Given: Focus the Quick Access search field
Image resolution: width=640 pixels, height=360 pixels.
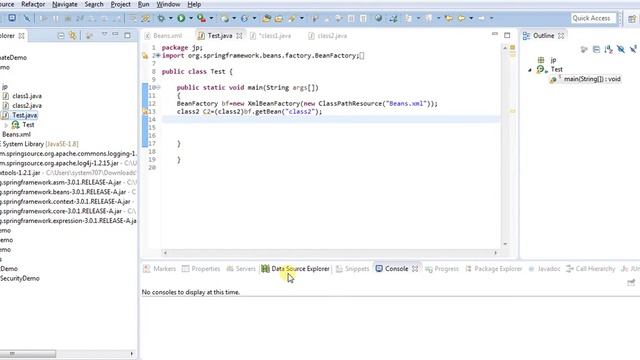Looking at the screenshot, I should [x=593, y=18].
